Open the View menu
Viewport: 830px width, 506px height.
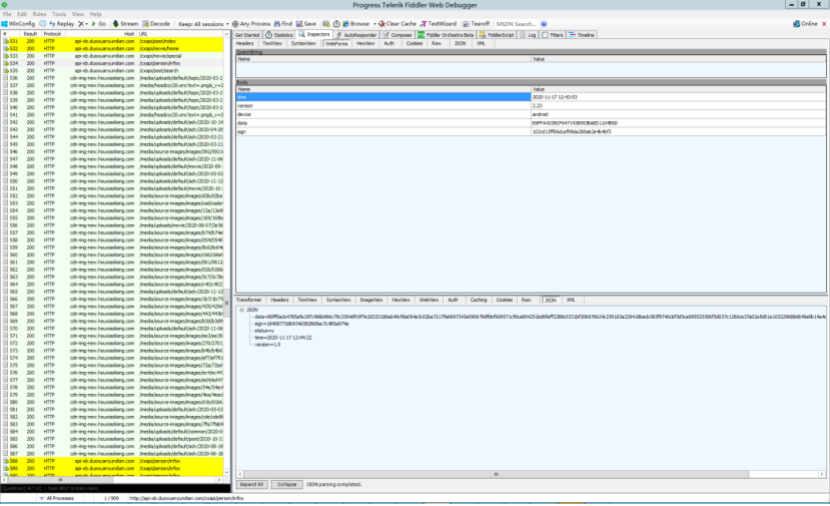tap(78, 14)
